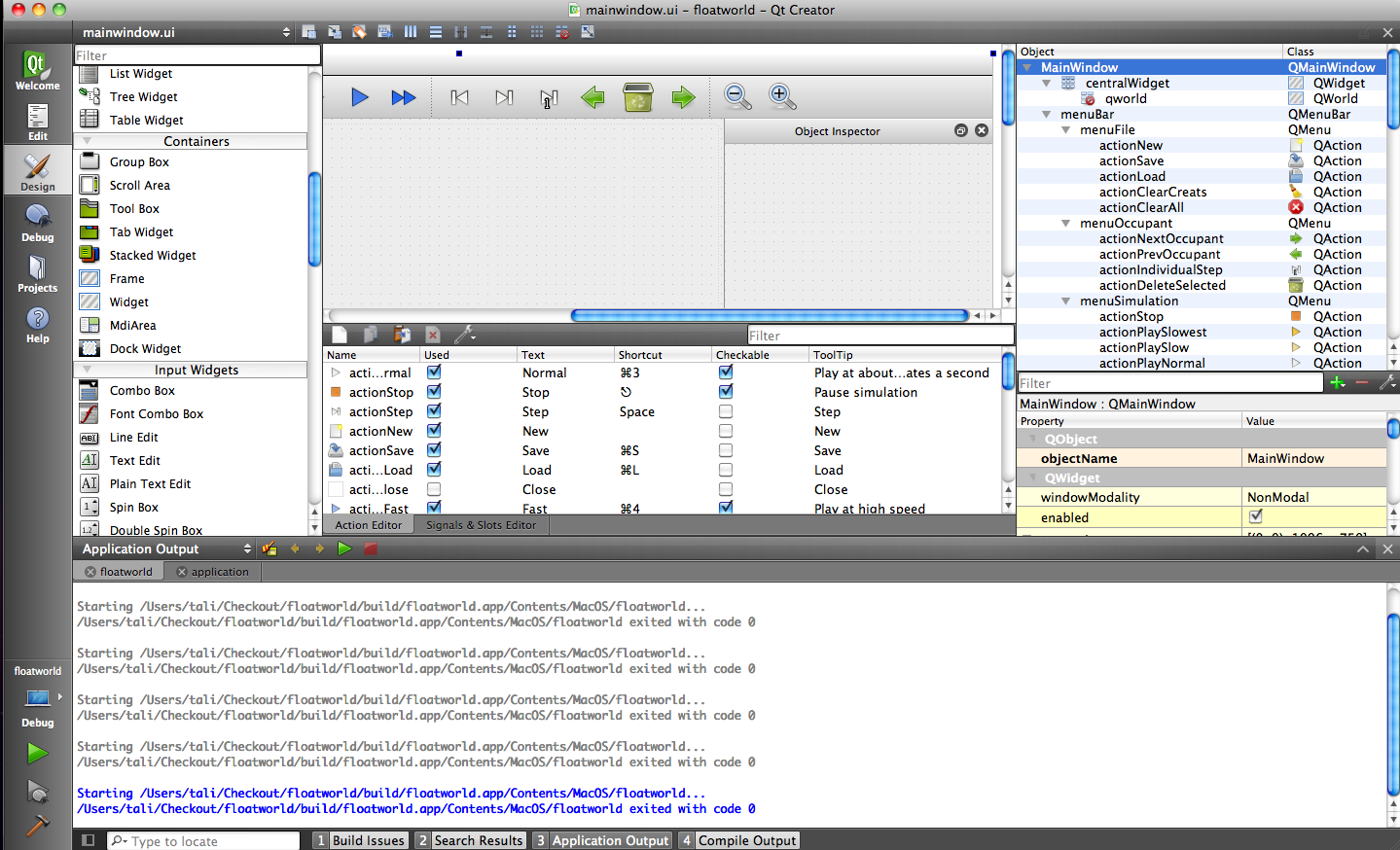
Task: Collapse the menuSimulation node
Action: click(x=1065, y=301)
